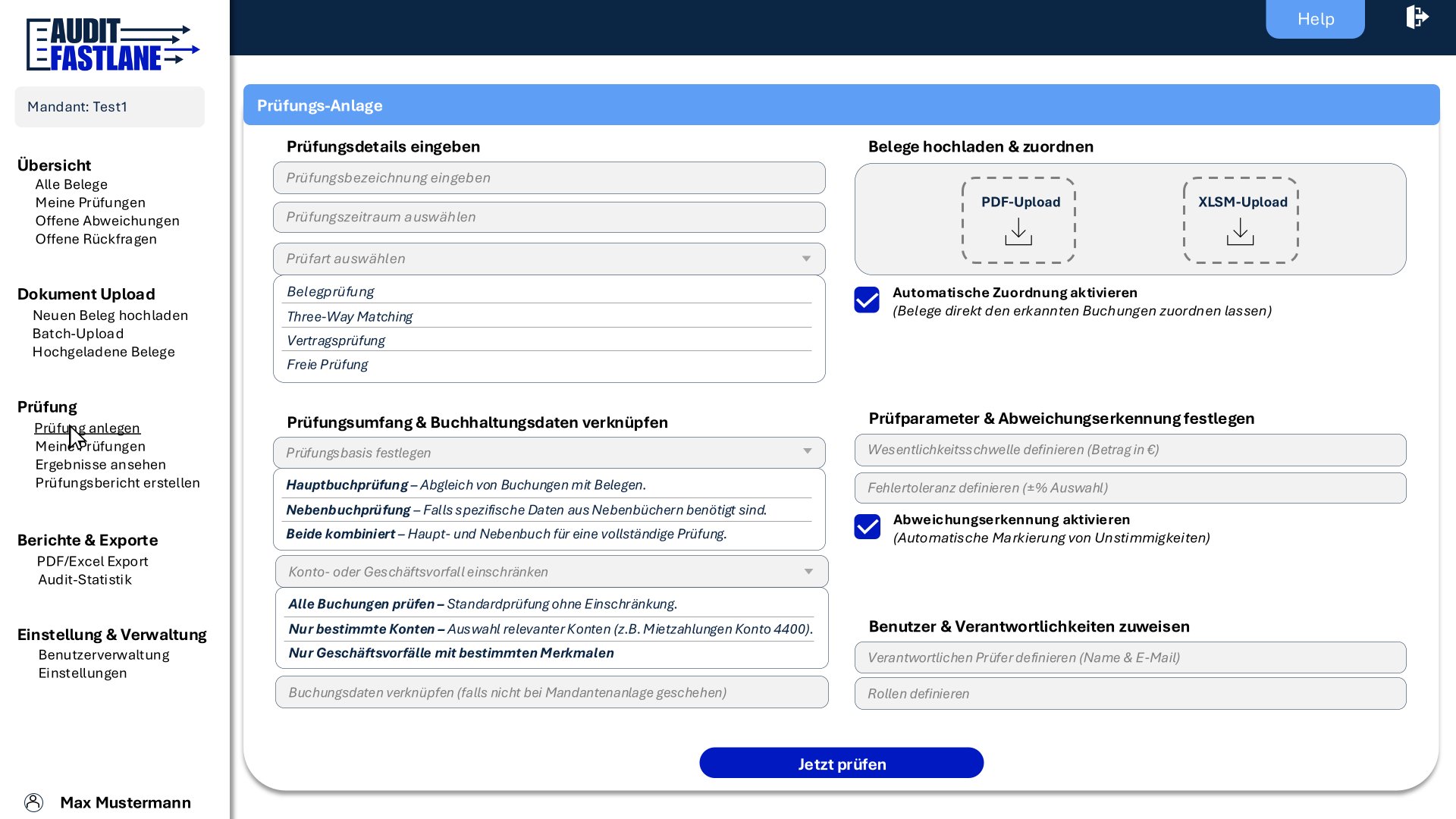Image resolution: width=1456 pixels, height=819 pixels.
Task: Open Ergebnisse ansehen
Action: coord(100,464)
